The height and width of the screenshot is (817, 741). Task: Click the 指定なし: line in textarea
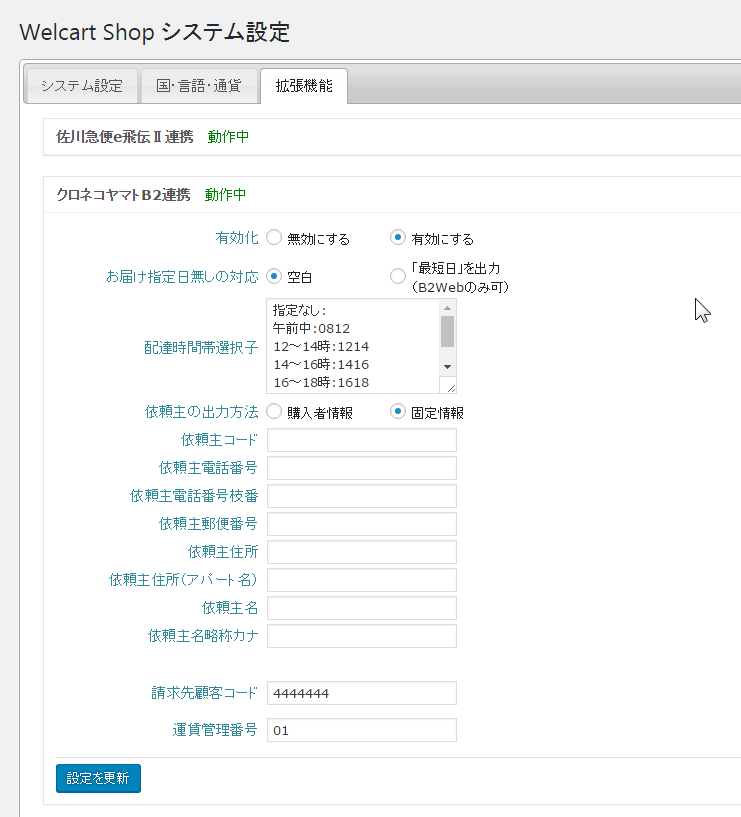coord(300,311)
